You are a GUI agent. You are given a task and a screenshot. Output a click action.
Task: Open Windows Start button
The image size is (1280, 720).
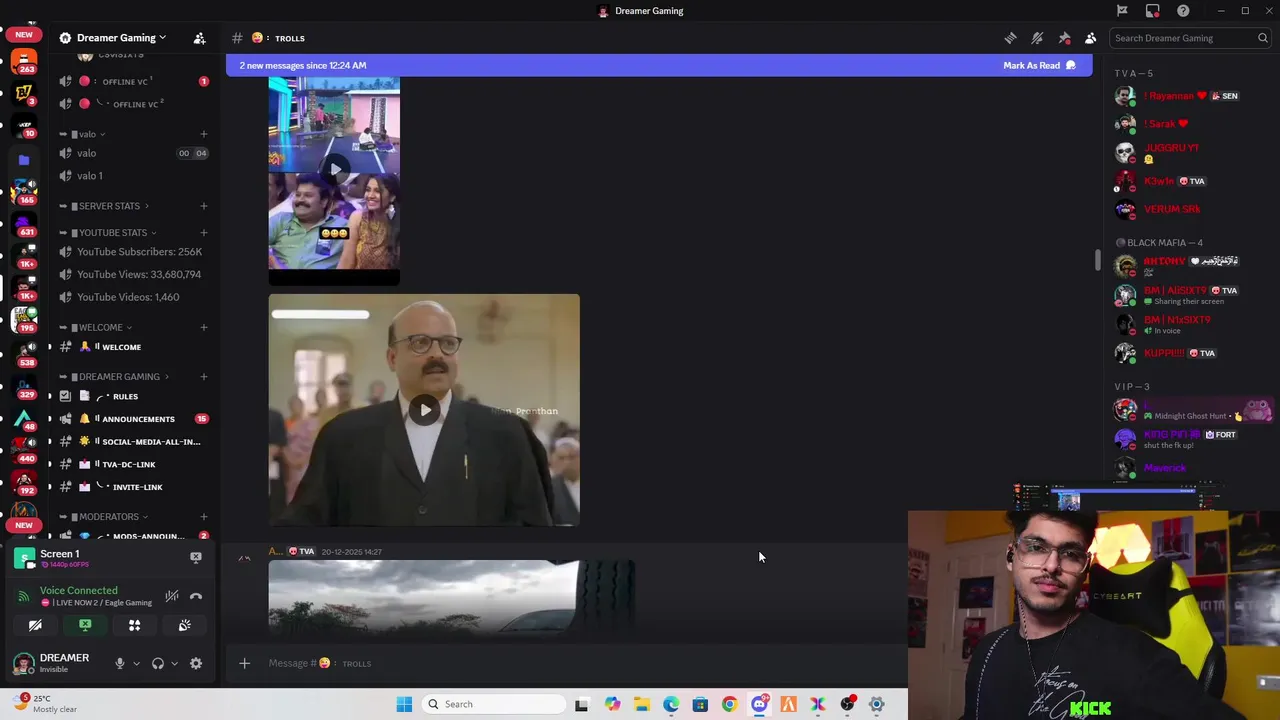point(404,704)
